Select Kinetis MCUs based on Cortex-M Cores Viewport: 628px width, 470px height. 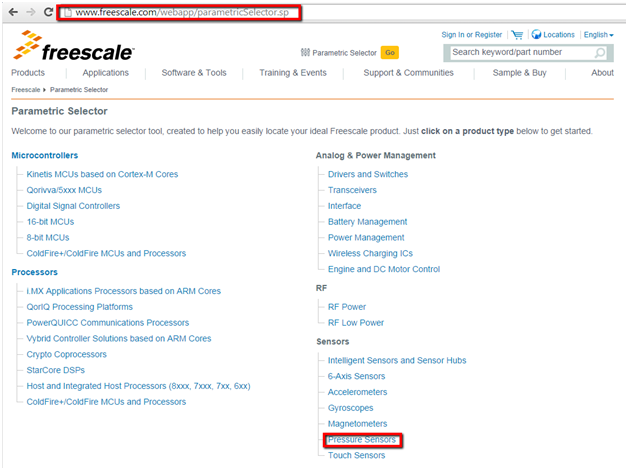[x=102, y=174]
